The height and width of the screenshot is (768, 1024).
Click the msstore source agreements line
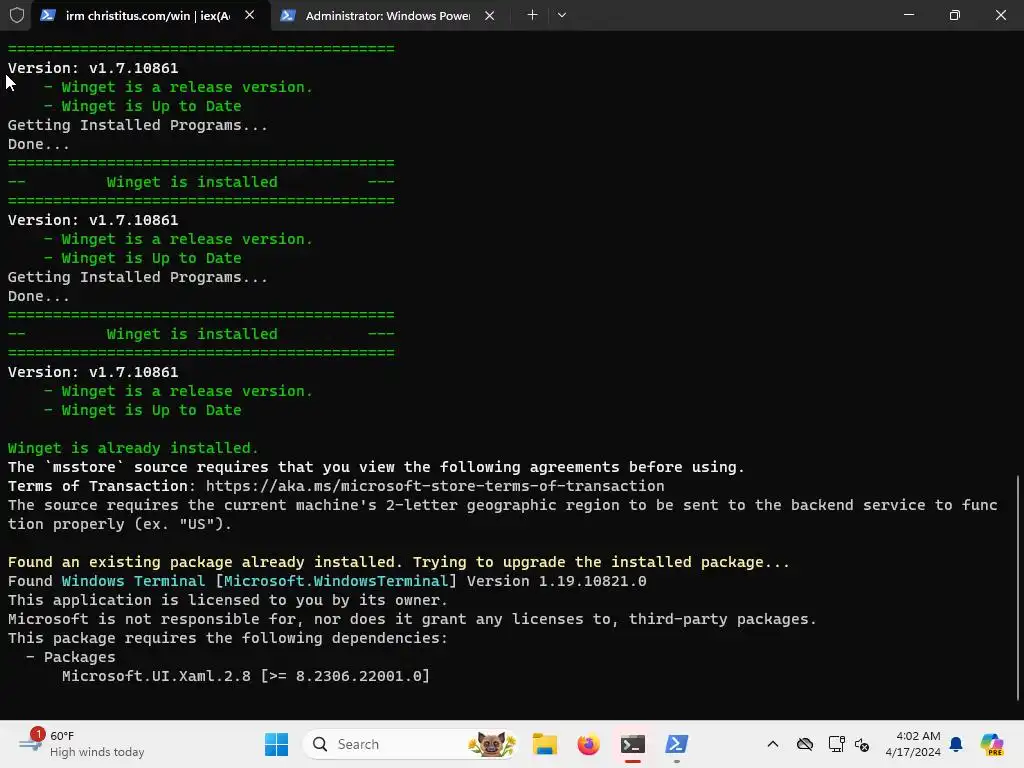pyautogui.click(x=376, y=467)
